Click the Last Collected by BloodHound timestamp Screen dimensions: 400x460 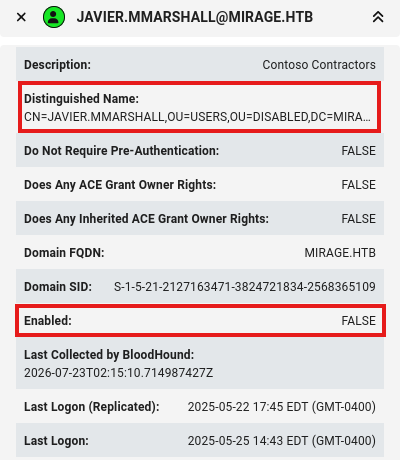click(118, 373)
